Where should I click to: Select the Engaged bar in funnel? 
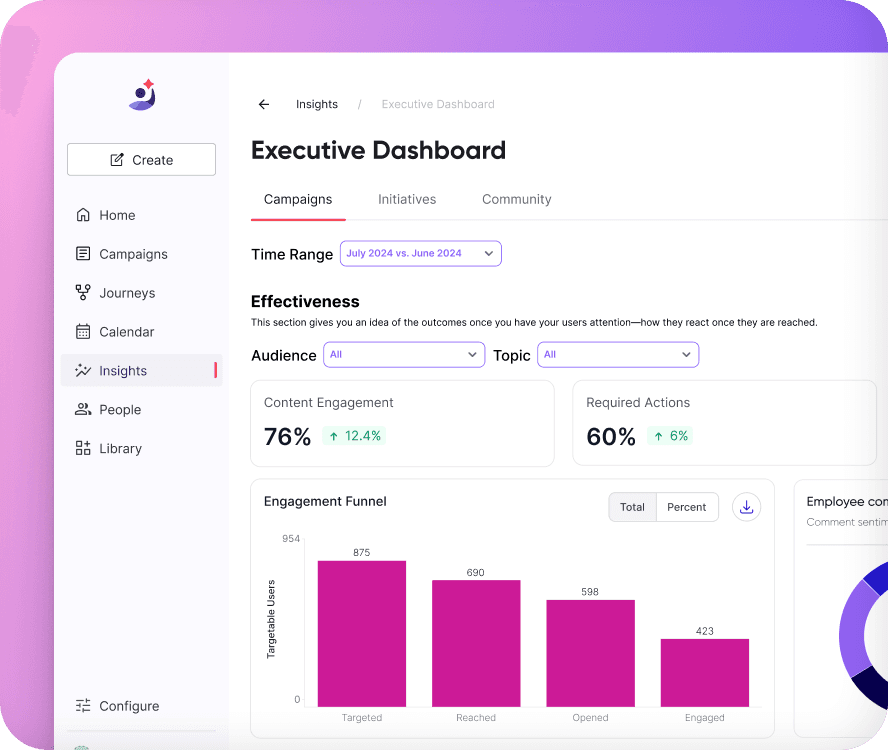point(705,673)
